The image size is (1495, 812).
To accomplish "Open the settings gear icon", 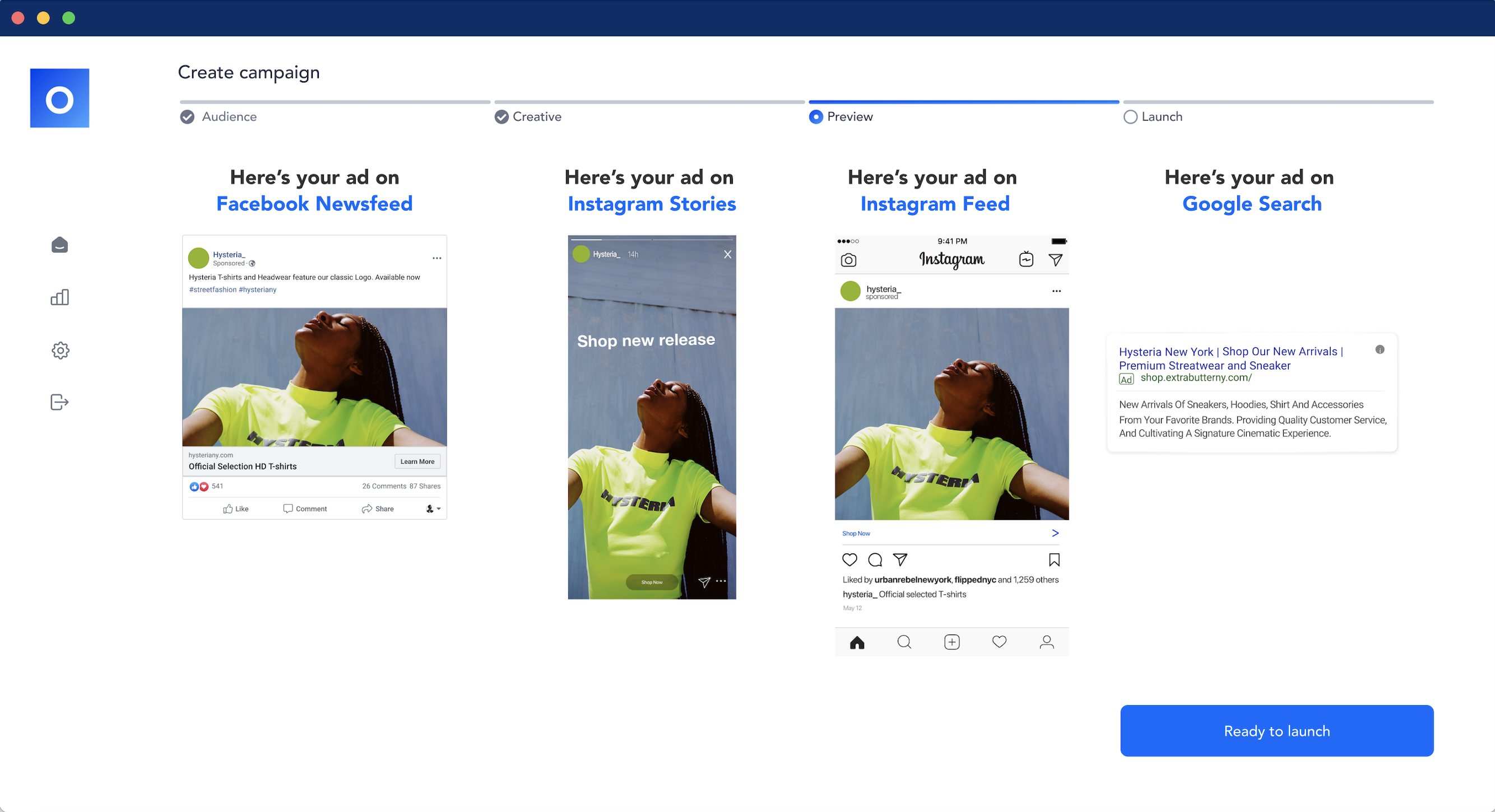I will click(x=61, y=351).
